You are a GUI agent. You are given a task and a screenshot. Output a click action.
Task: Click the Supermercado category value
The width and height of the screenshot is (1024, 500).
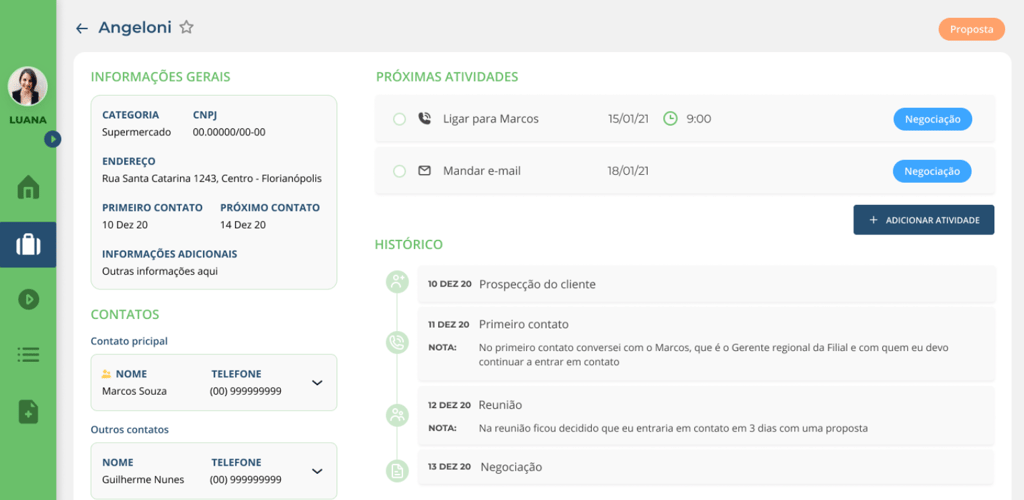point(136,132)
